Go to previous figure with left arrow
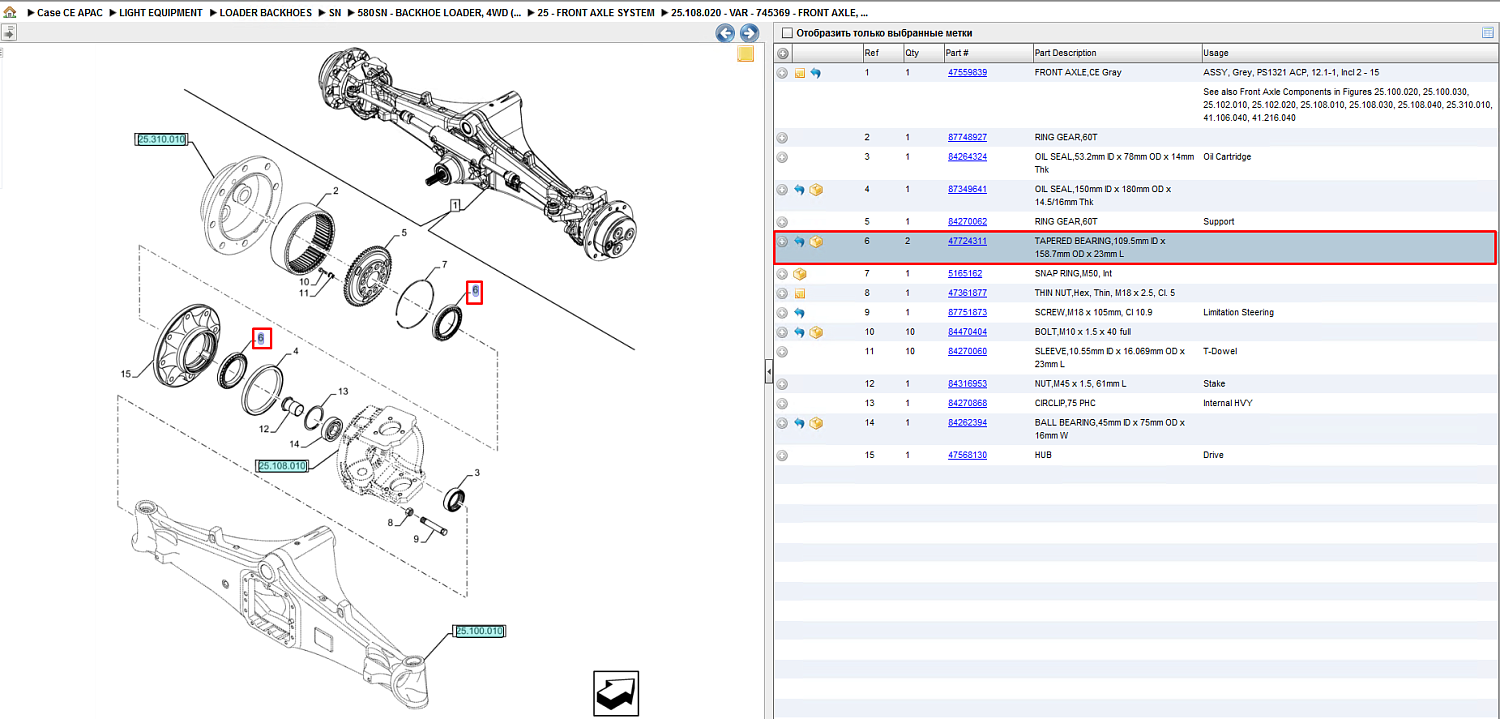Viewport: 1500px width, 719px height. 725,33
